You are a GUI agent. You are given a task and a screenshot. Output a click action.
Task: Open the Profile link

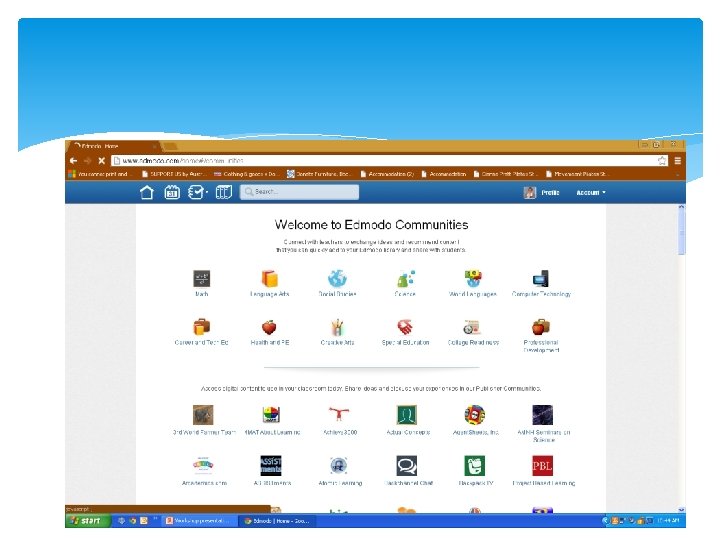(550, 192)
